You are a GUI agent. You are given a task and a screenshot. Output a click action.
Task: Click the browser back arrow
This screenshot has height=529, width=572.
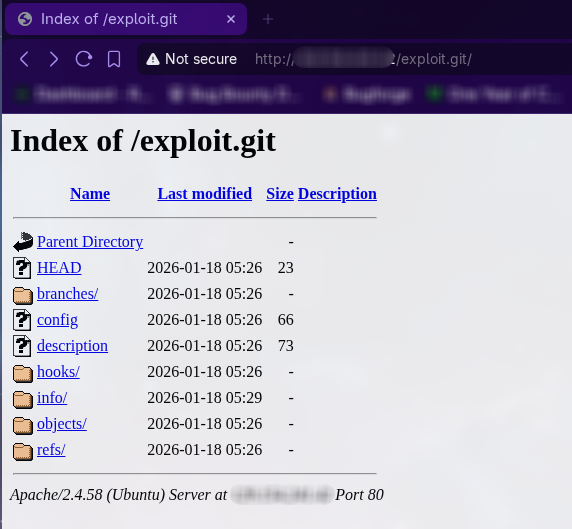tap(24, 59)
